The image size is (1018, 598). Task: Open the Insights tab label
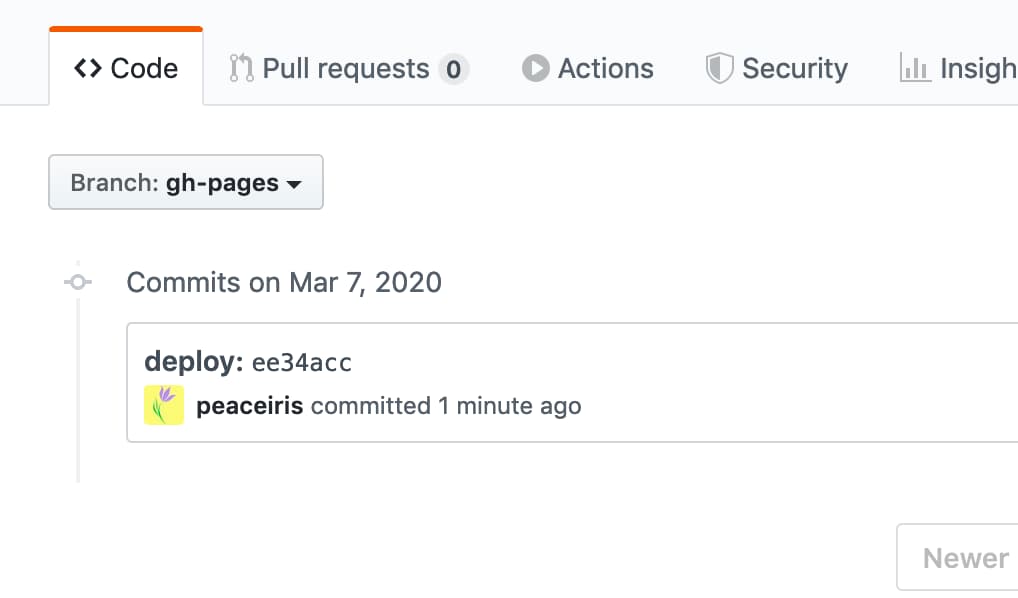click(978, 68)
